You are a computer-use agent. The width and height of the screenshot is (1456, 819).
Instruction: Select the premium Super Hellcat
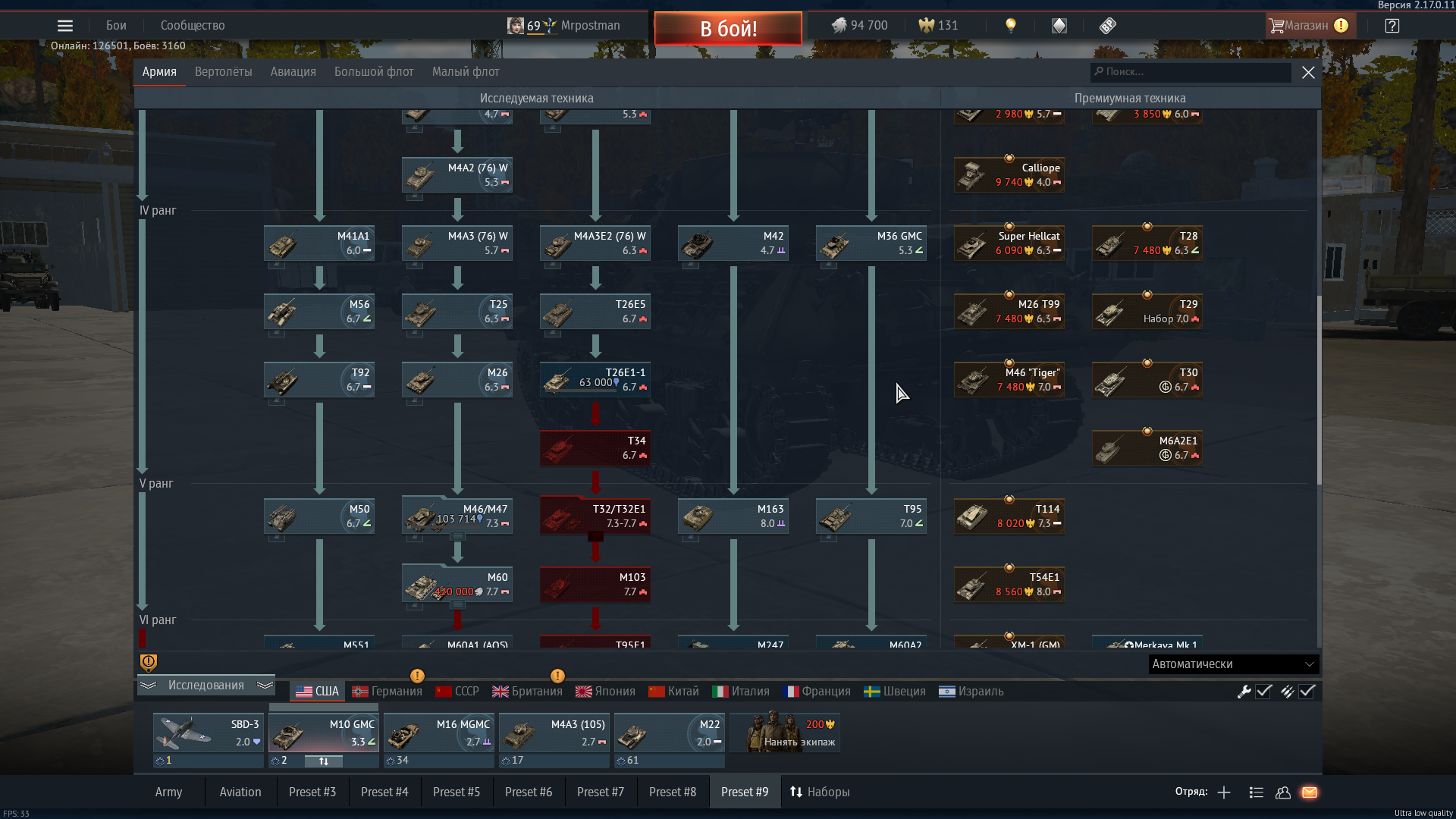pyautogui.click(x=1009, y=243)
